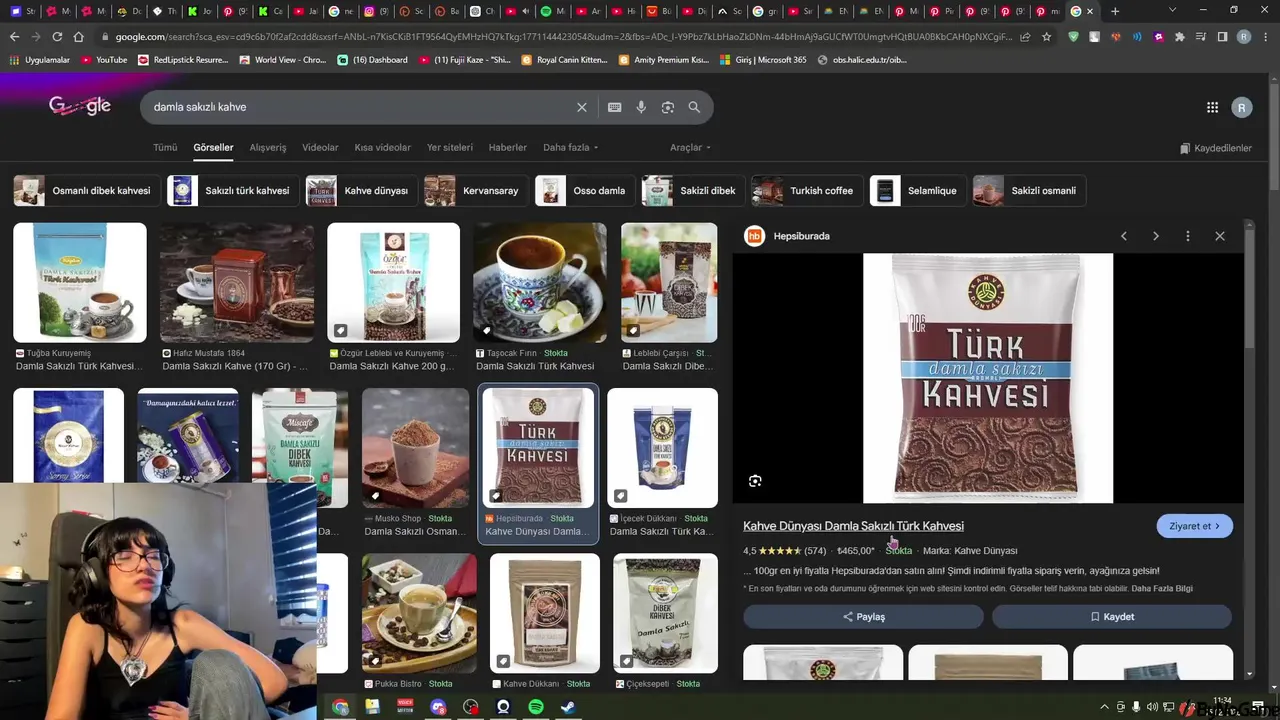Open Daha Fazla Bilgi link
Viewport: 1280px width, 720px height.
(x=1162, y=588)
